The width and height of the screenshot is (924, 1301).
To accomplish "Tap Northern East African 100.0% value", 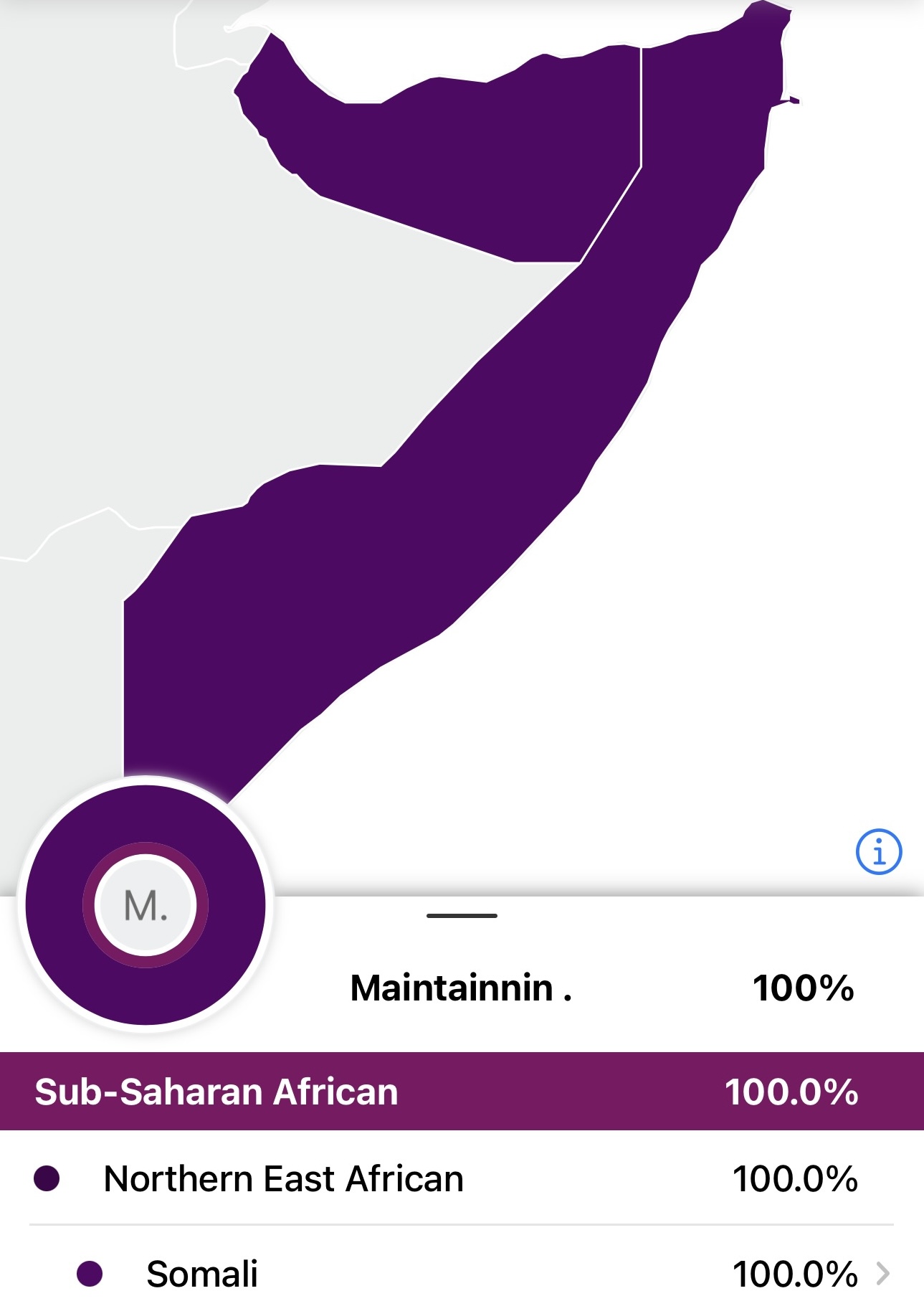I will click(794, 1178).
